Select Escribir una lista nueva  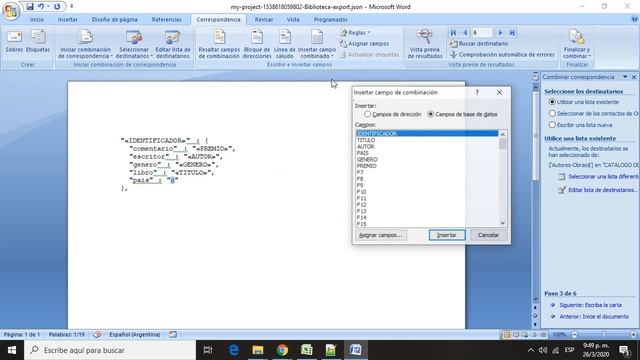[x=552, y=125]
